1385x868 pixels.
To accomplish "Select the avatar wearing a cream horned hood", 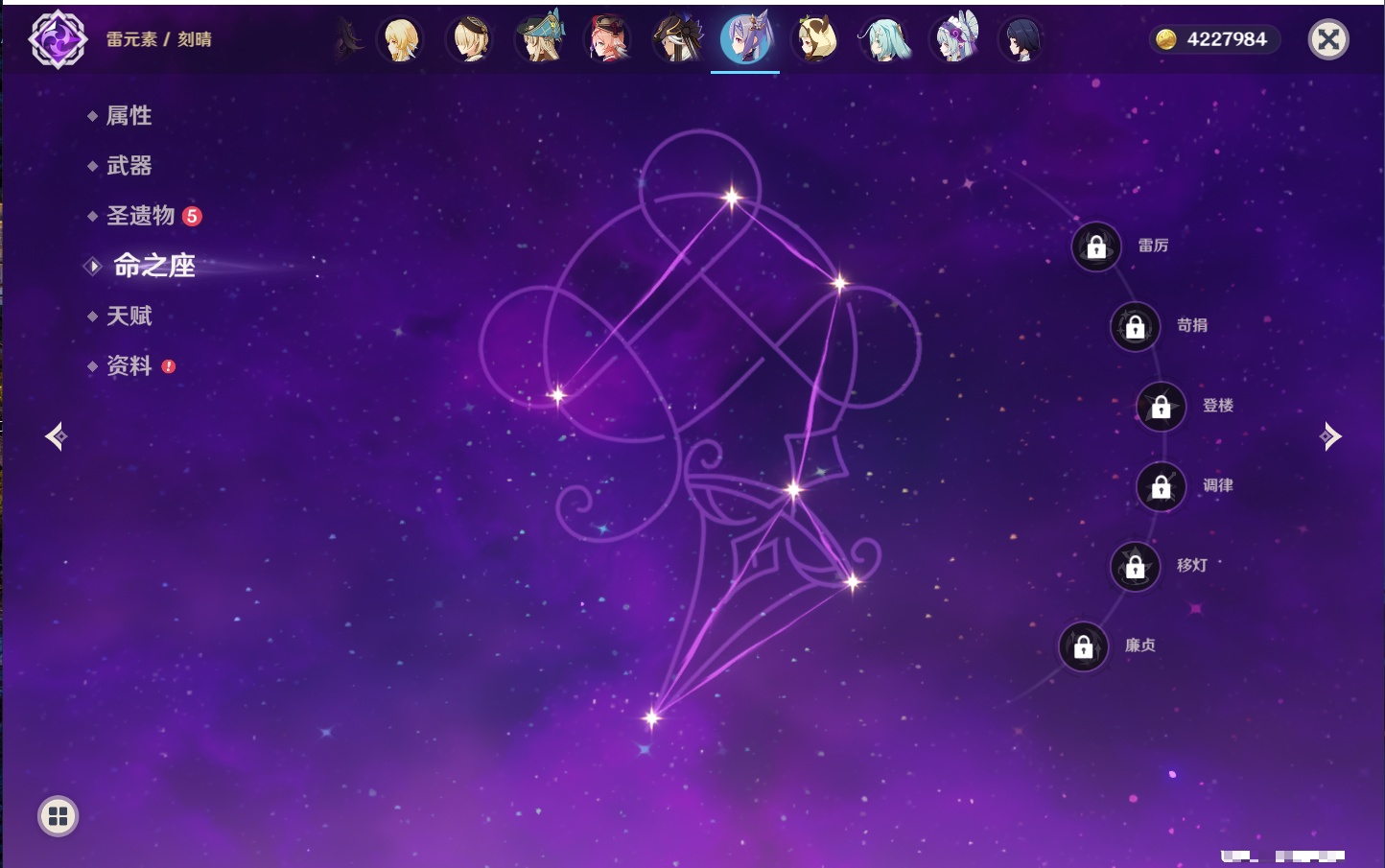I will point(816,39).
